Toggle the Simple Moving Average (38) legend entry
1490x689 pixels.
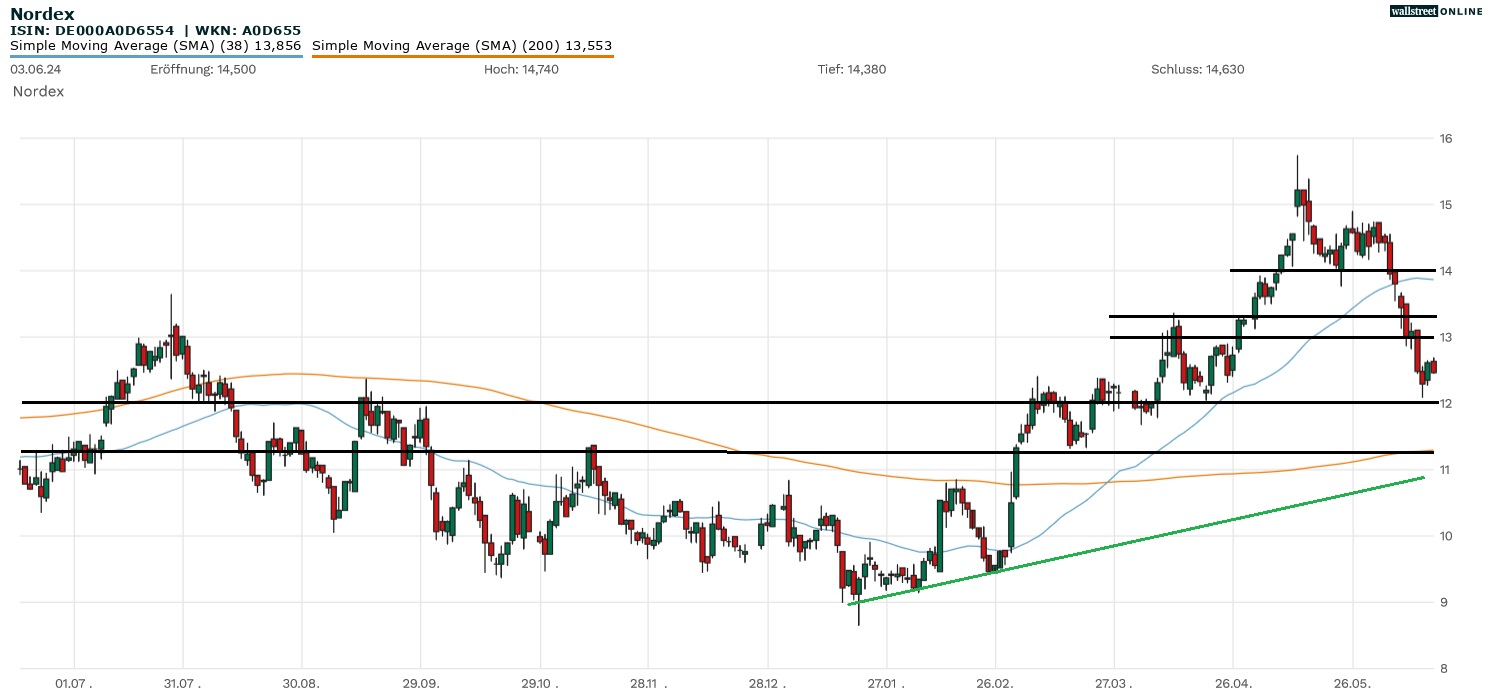point(155,45)
